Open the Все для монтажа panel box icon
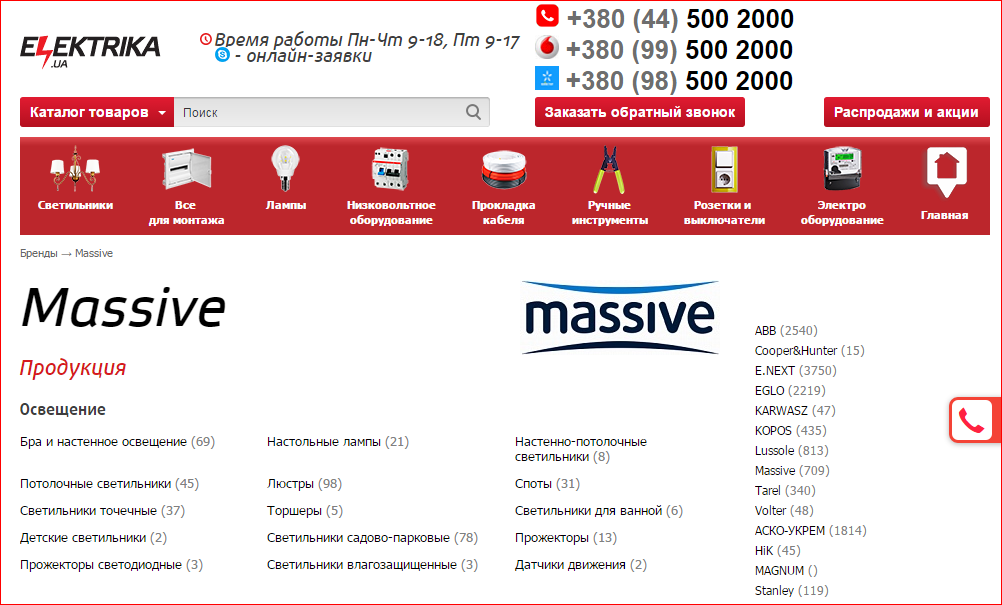 point(186,169)
